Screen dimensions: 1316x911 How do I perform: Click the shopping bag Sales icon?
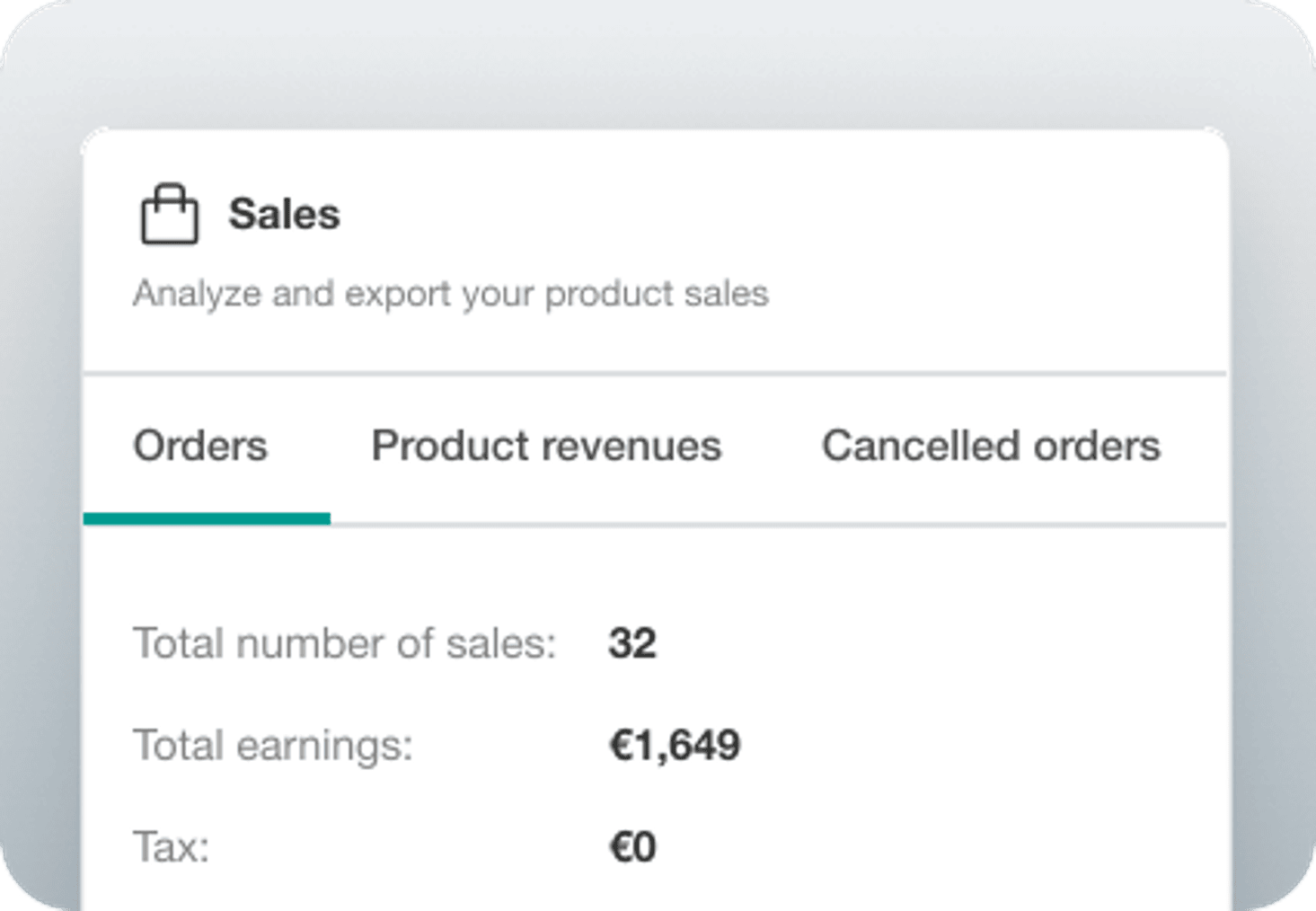coord(169,214)
